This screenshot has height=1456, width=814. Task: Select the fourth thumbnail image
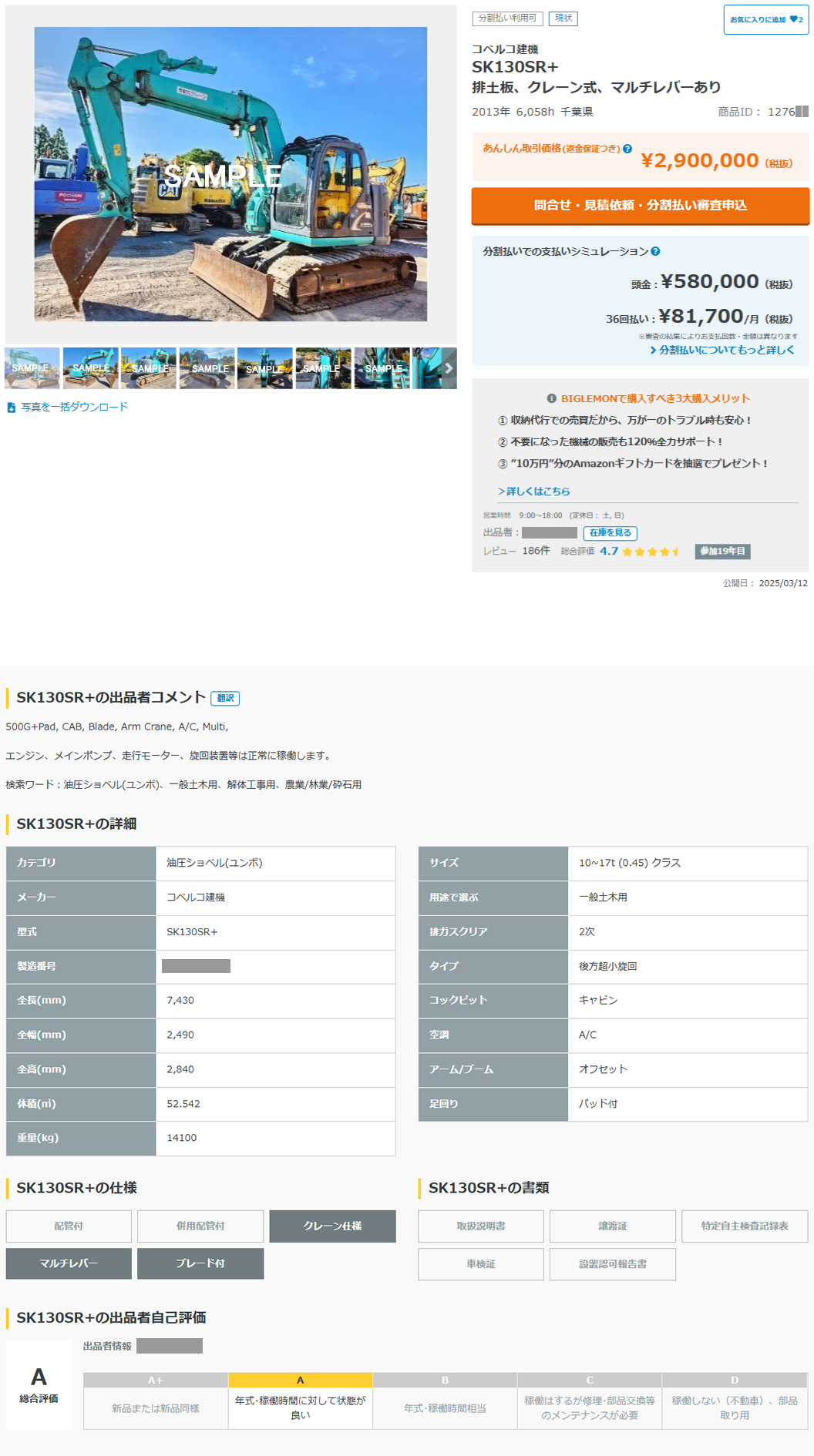[x=207, y=368]
